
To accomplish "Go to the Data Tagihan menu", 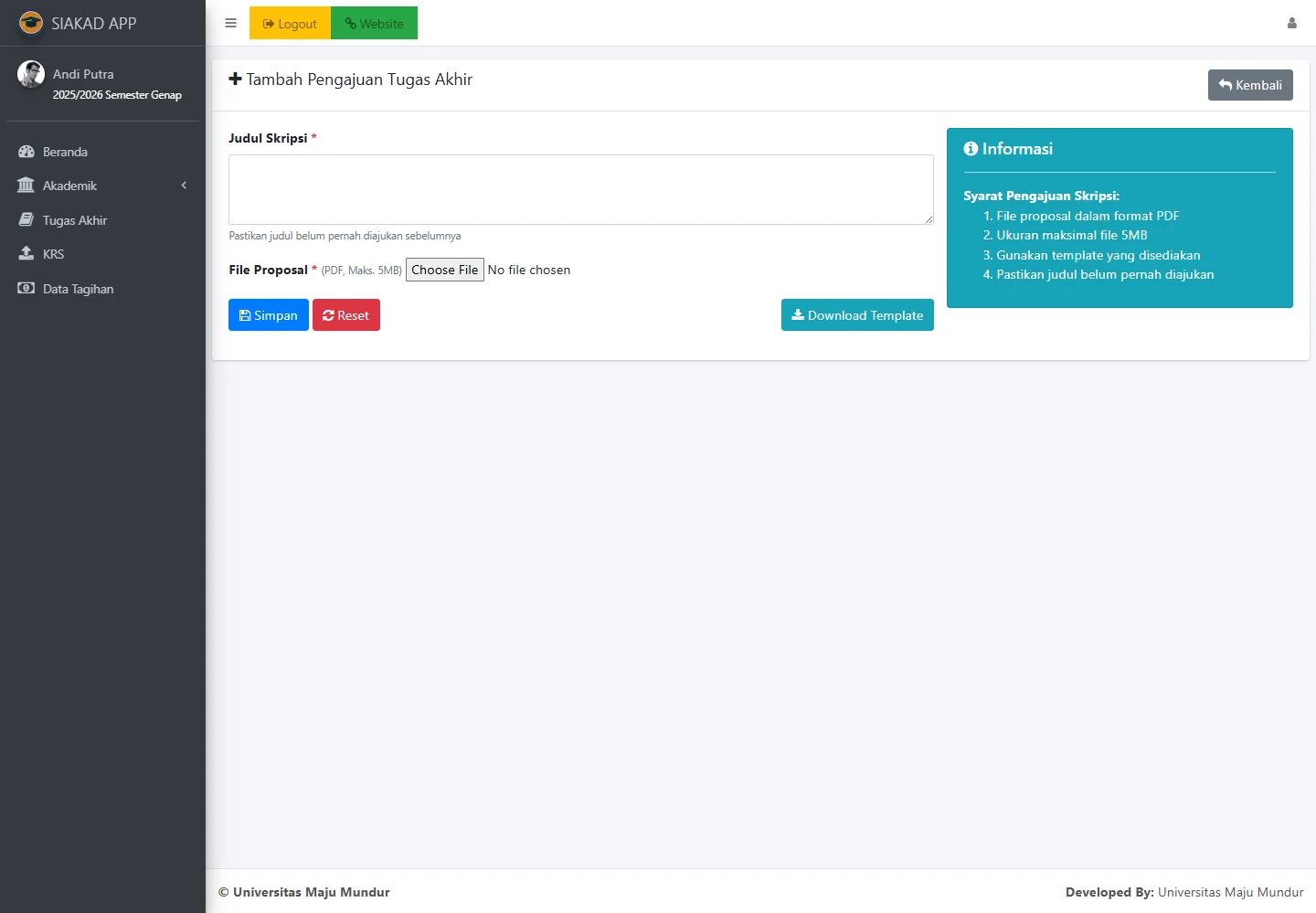I will tap(78, 289).
